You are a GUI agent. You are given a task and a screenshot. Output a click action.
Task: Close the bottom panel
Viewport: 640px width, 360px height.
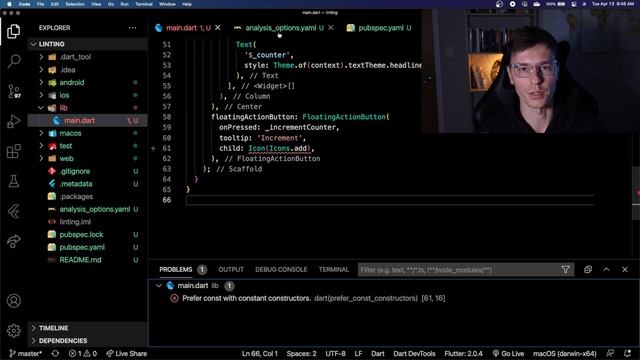[625, 269]
